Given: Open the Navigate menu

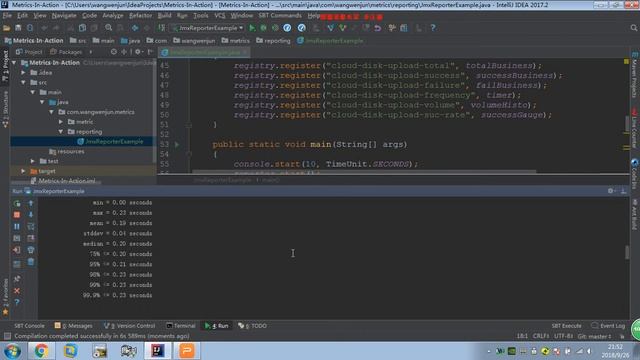Looking at the screenshot, I should pos(64,16).
